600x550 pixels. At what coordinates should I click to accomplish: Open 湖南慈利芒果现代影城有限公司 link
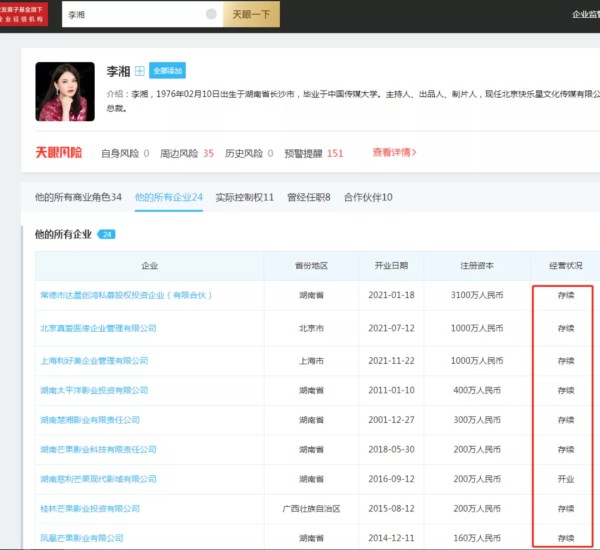[98, 479]
